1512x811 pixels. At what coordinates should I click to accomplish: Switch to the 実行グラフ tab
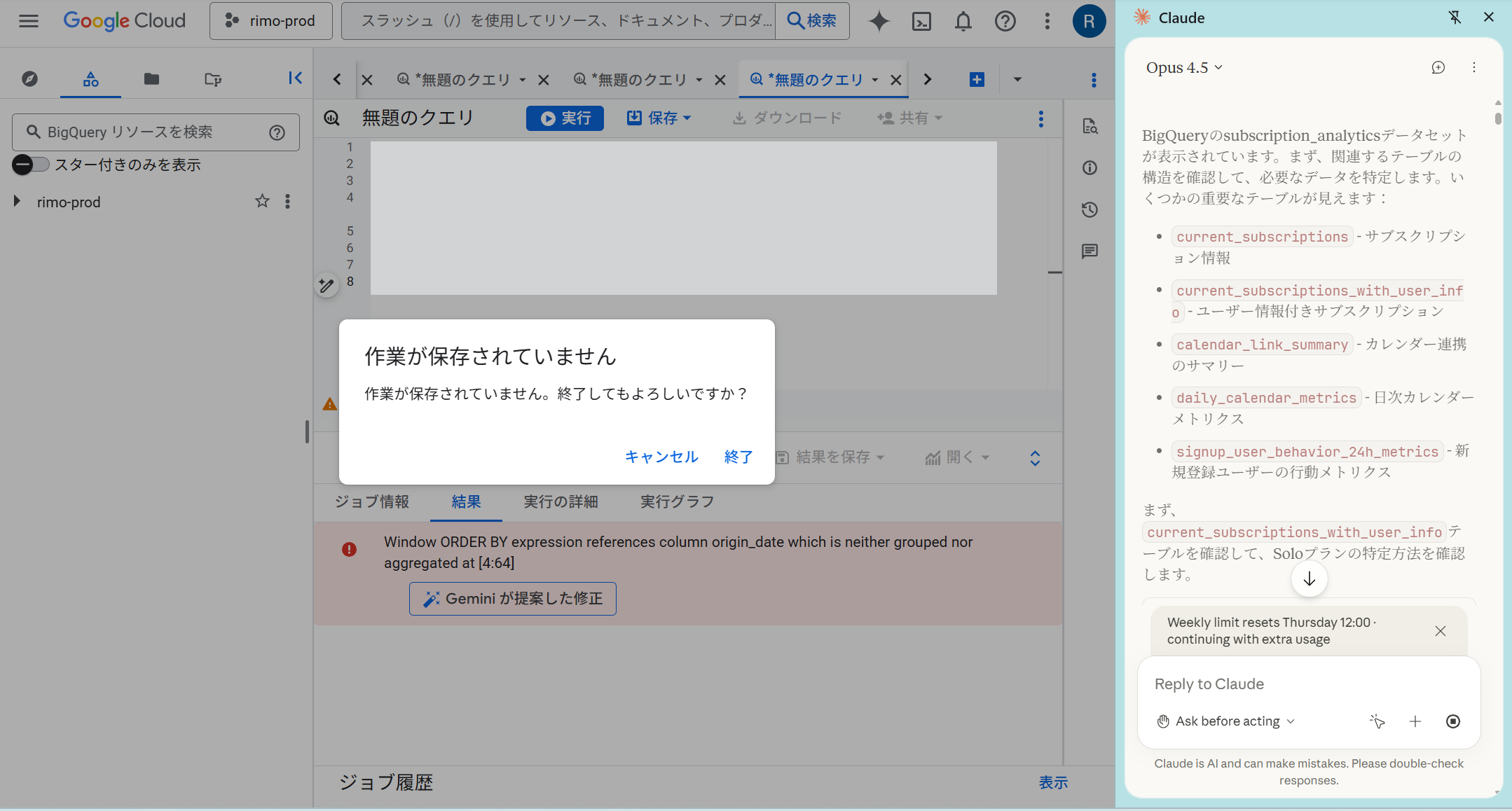tap(677, 501)
